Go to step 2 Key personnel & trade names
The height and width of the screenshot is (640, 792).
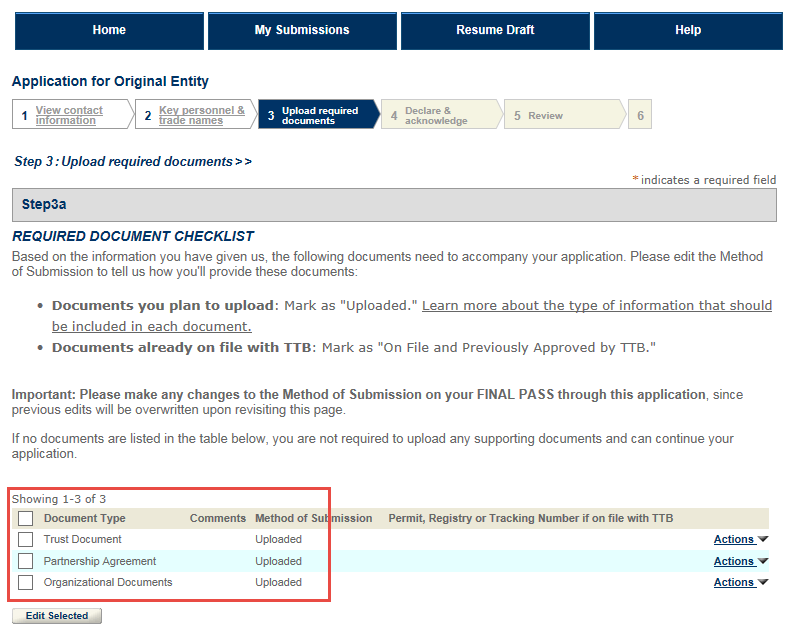tap(201, 116)
